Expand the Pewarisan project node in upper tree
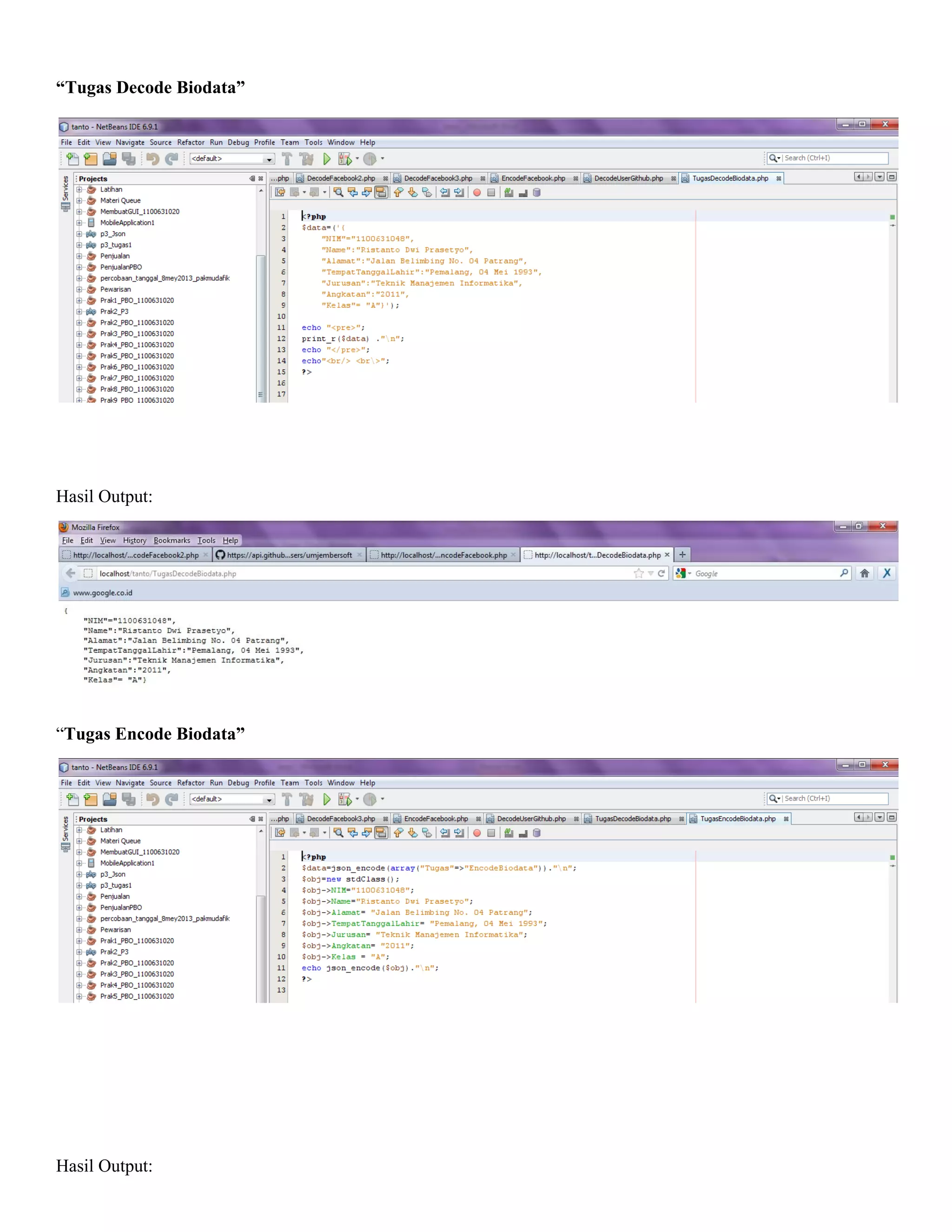This screenshot has width=952, height=1232. [79, 289]
